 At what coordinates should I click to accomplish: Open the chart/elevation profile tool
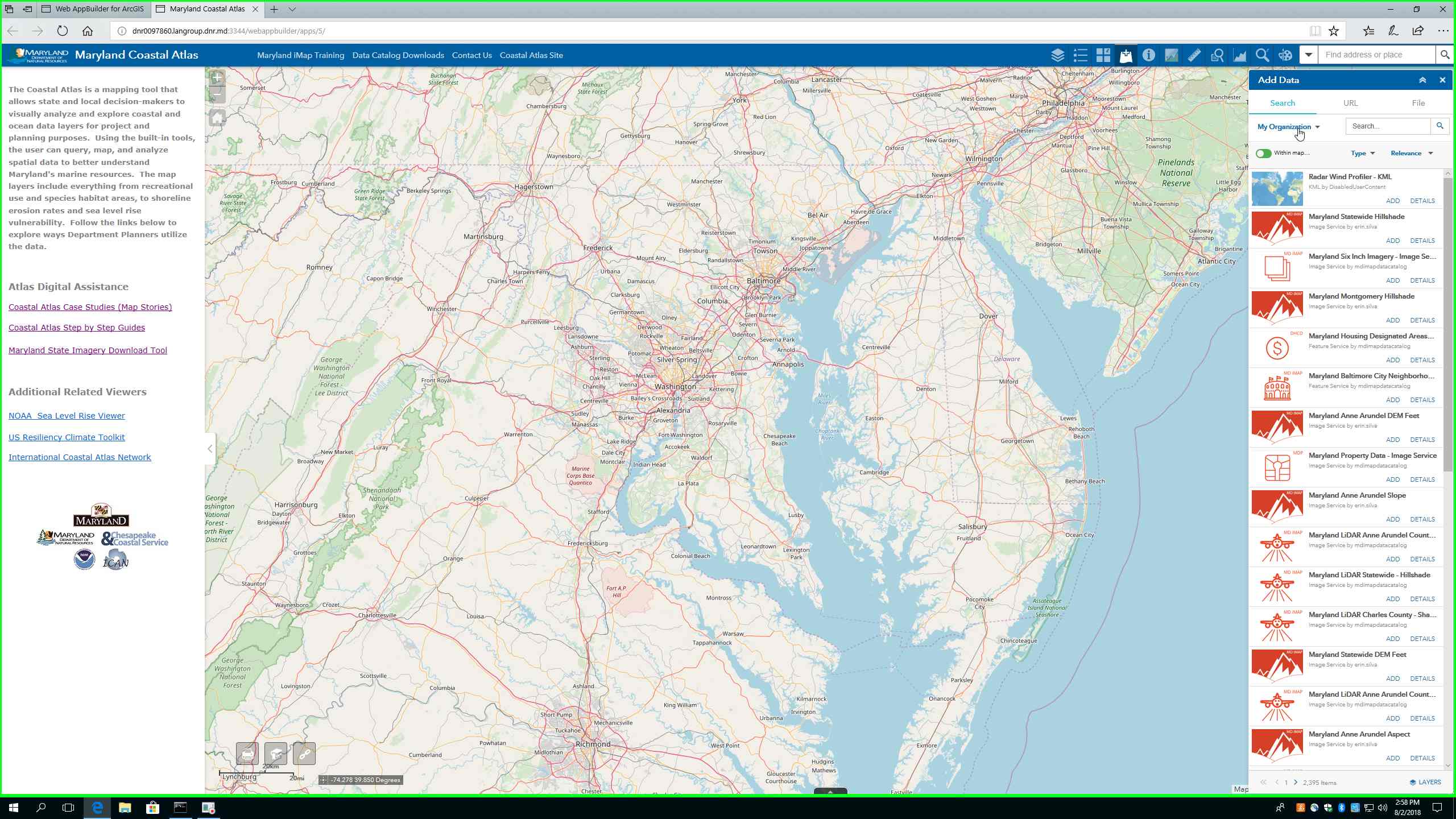click(1239, 55)
